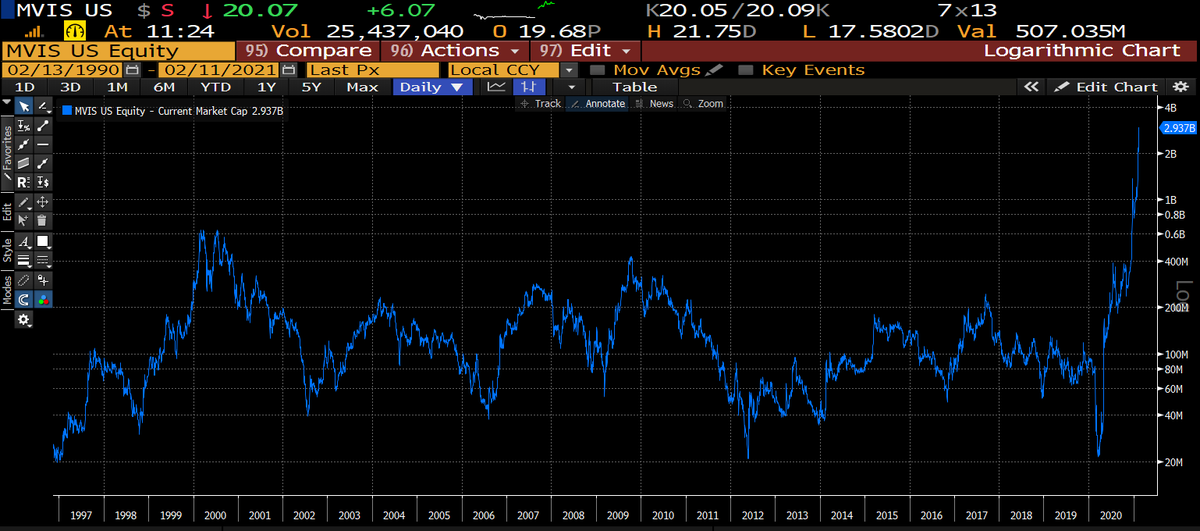The image size is (1200, 531).
Task: Open the end date calendar picker
Action: coord(289,70)
